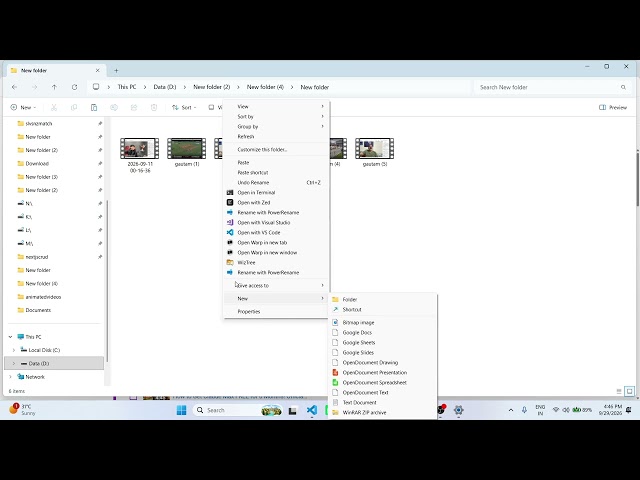Expand the Local Disk (C:) node
Image resolution: width=640 pixels, height=480 pixels.
(x=14, y=350)
